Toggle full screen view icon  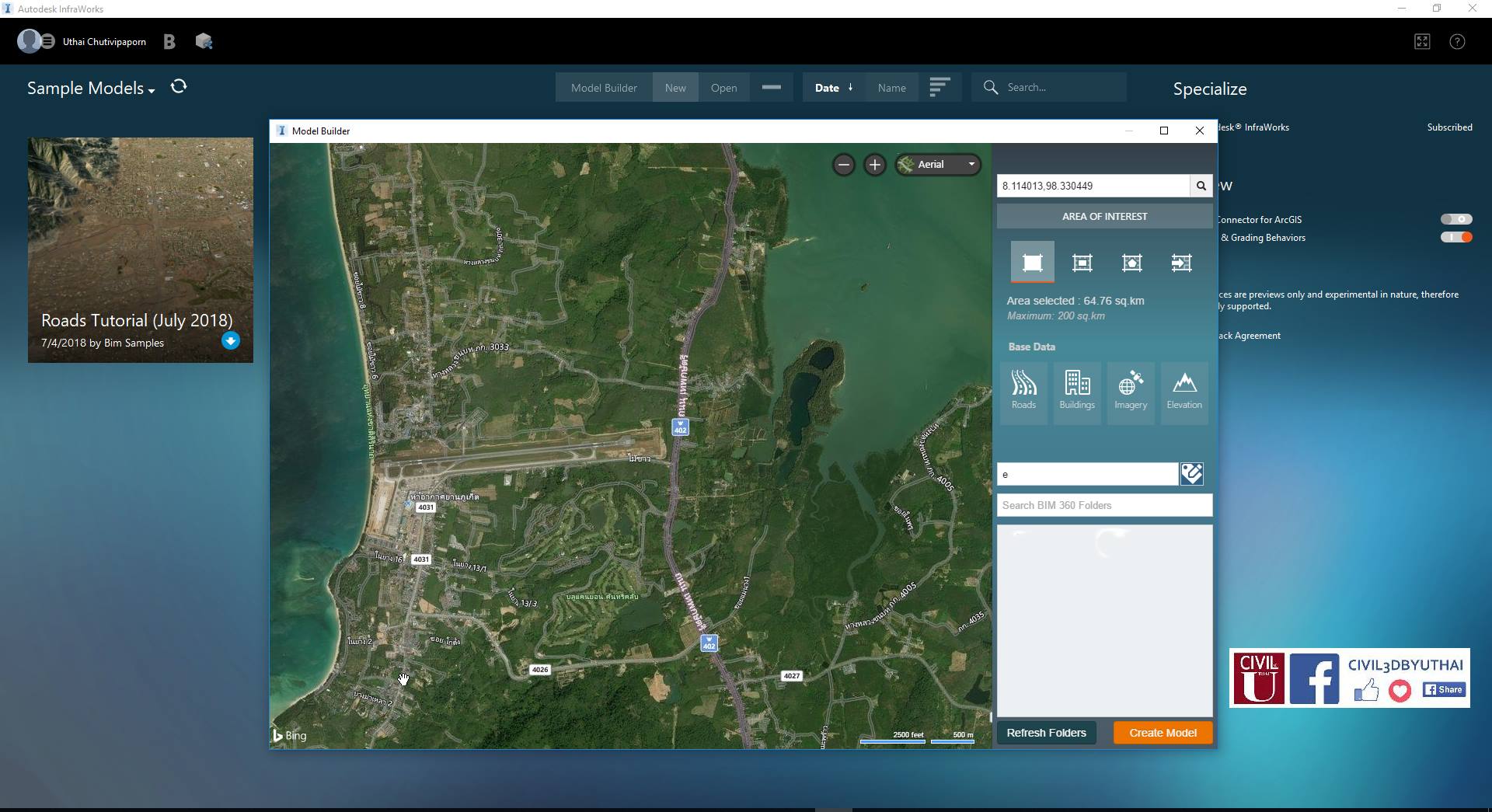pos(1422,42)
